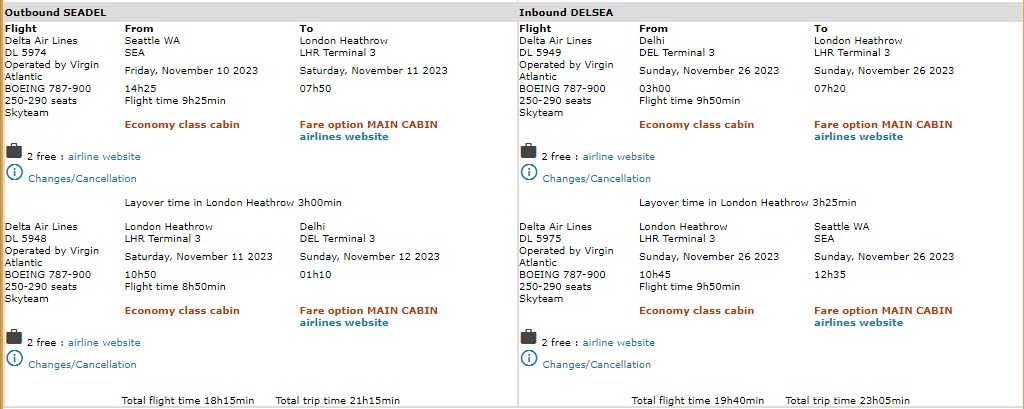Viewport: 1024px width, 409px height.
Task: Open baggage 'airline website' link for Delhi–London inbound flight
Action: (618, 157)
